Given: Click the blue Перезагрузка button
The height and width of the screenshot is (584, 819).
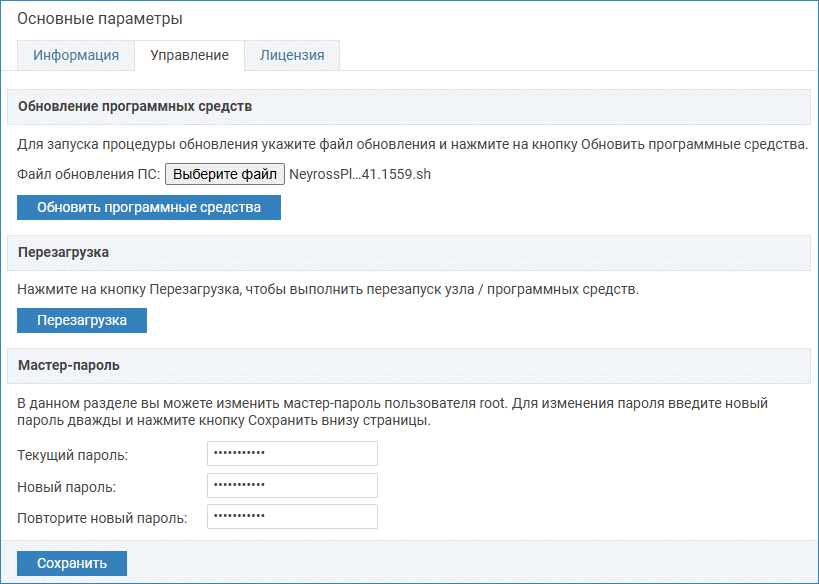Looking at the screenshot, I should (82, 321).
